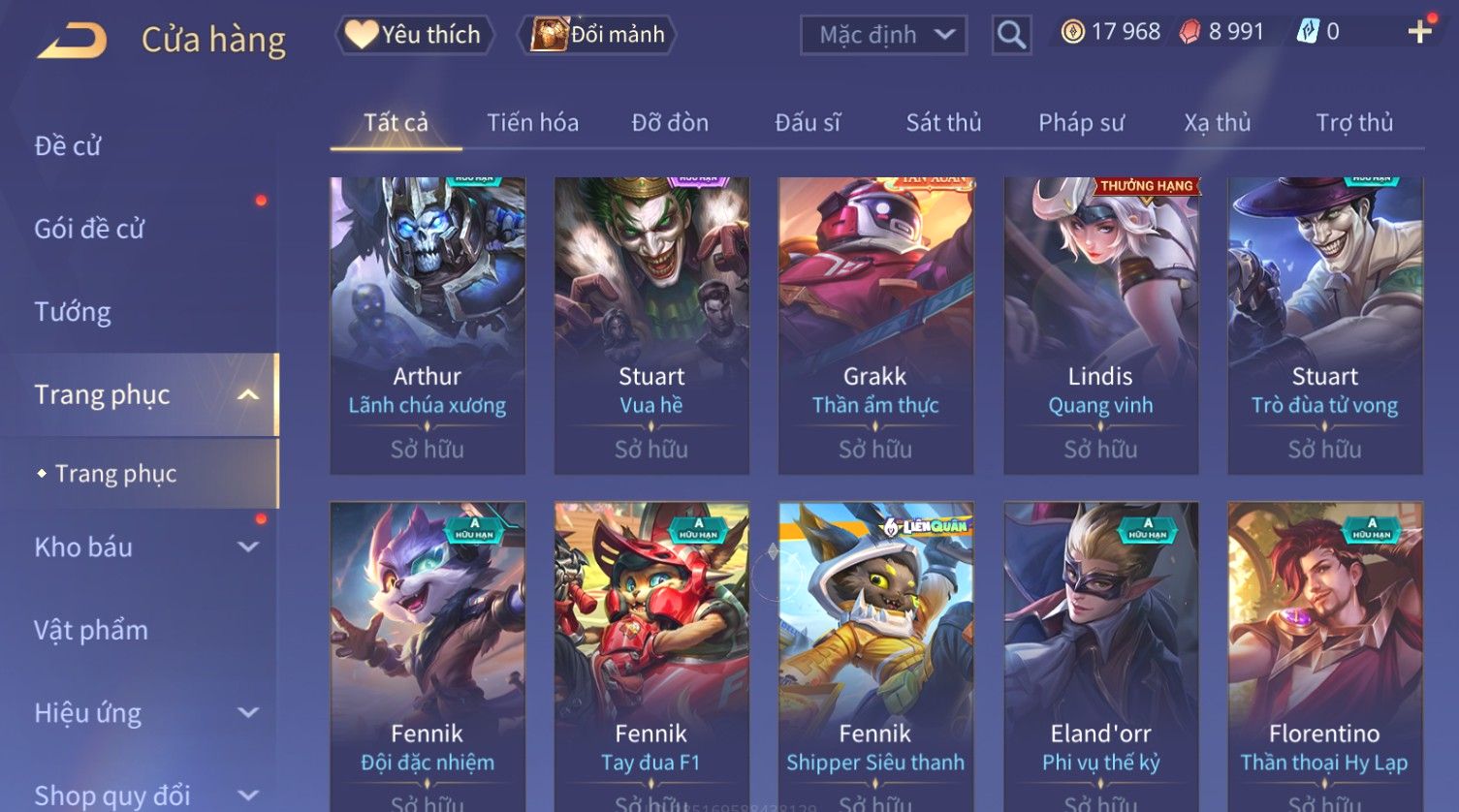1459x812 pixels.
Task: Tap the plus icon to add currency
Action: point(1420,32)
